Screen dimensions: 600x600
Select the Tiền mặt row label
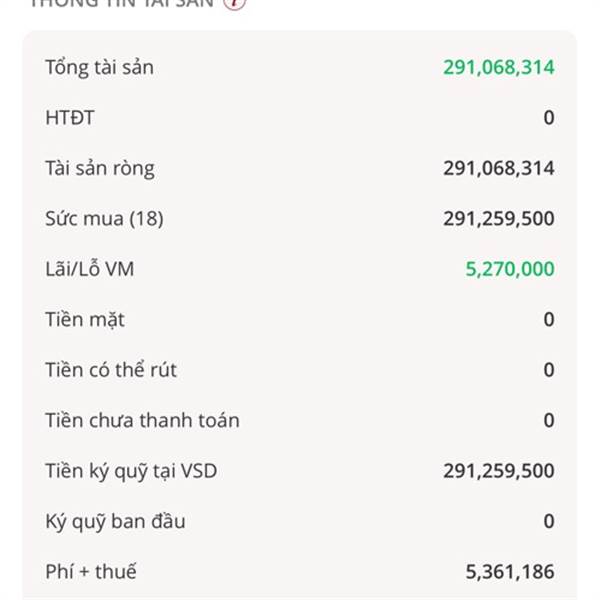pos(85,320)
